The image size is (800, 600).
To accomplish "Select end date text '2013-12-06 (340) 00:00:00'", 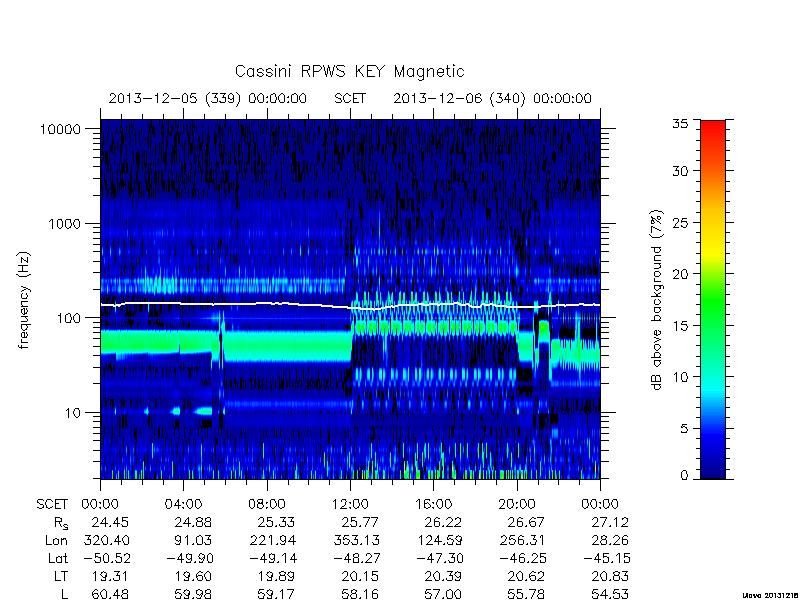I will tap(492, 98).
